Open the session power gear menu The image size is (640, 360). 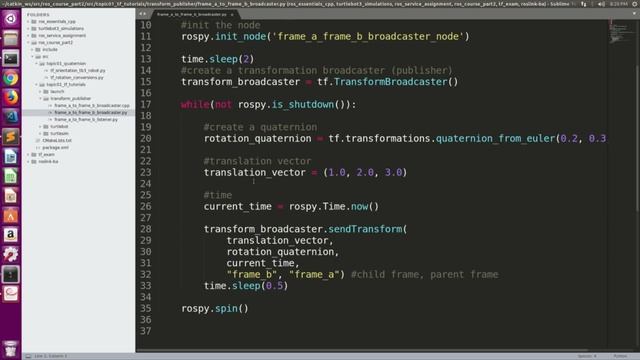(x=635, y=4)
